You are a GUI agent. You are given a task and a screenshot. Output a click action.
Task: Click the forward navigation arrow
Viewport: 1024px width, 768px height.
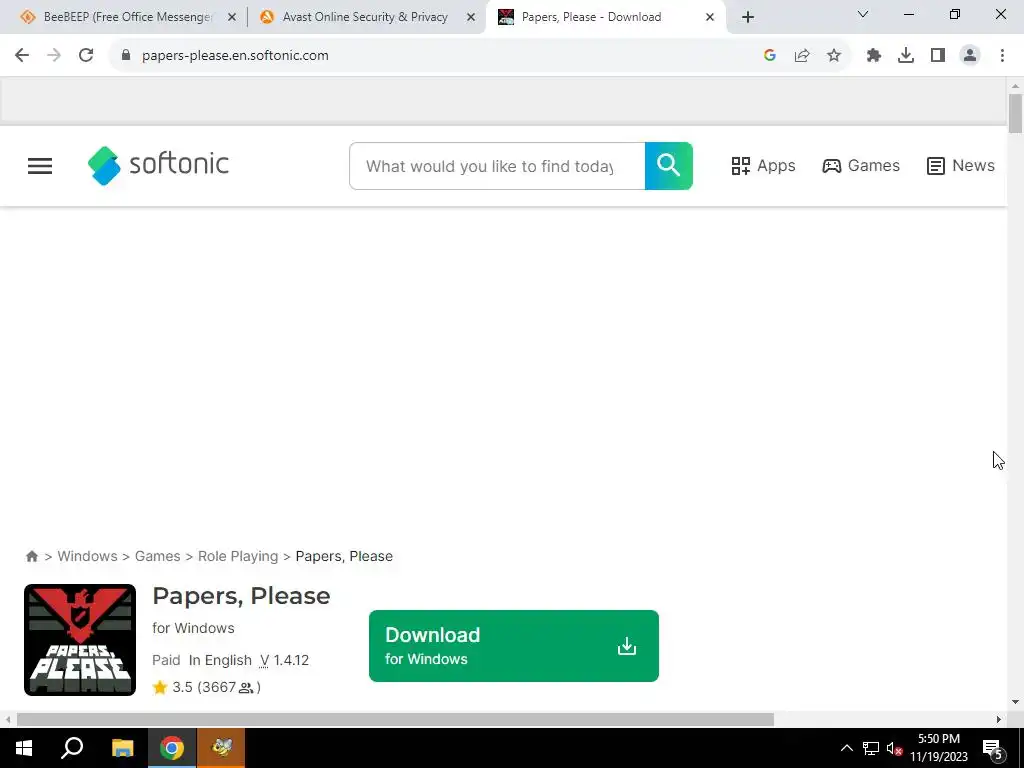tap(54, 56)
